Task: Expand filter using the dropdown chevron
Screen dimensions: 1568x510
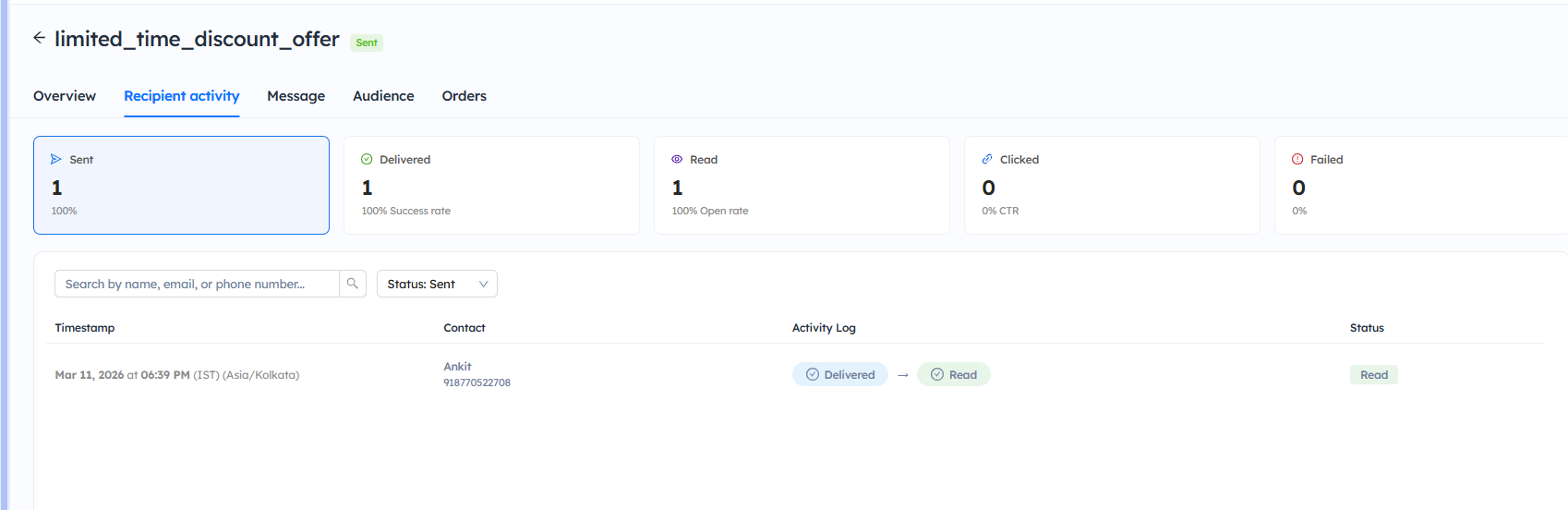Action: click(483, 284)
